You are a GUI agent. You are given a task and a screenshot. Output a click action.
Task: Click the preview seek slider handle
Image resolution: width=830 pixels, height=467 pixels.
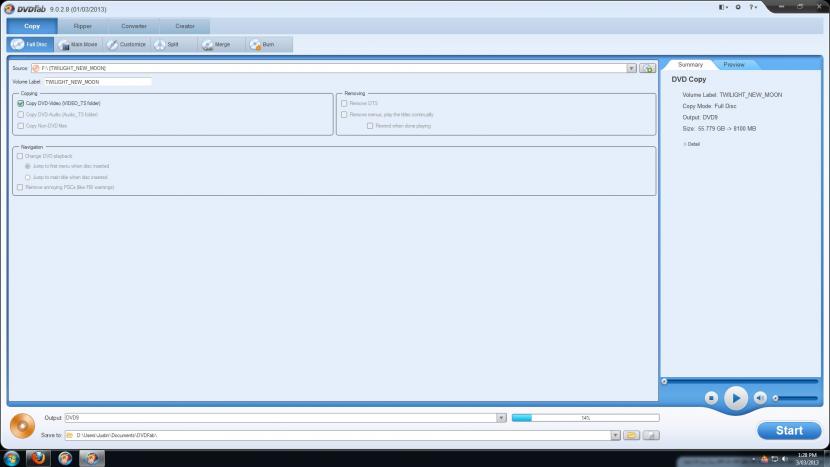[664, 381]
